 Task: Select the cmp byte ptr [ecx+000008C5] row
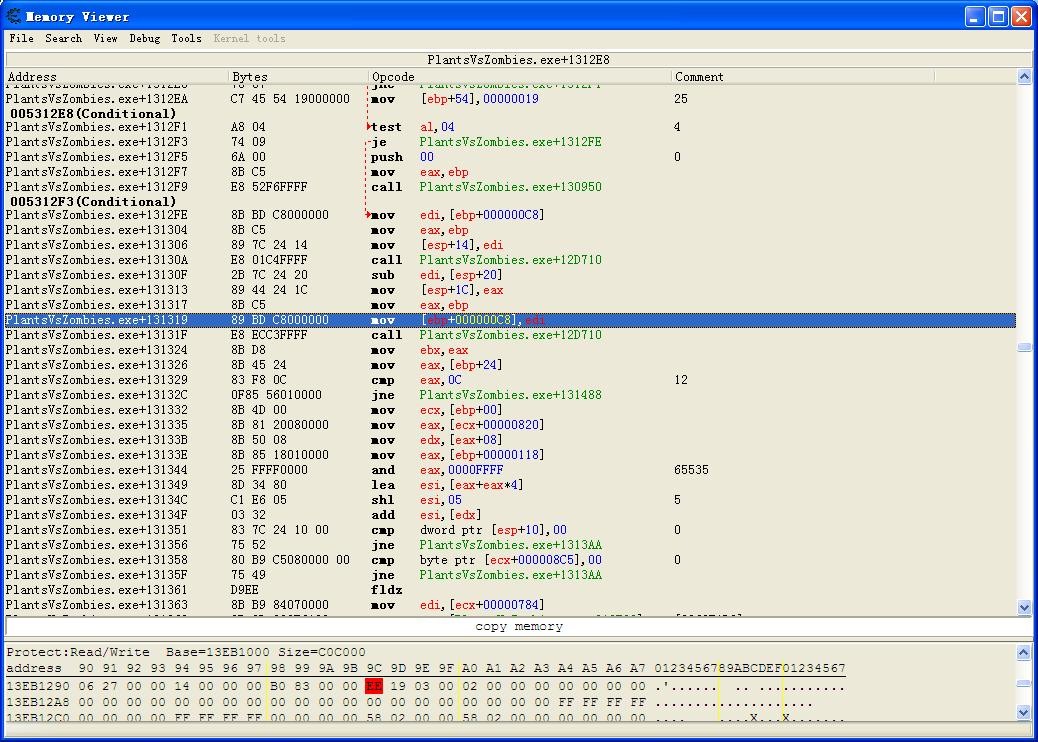coord(510,560)
